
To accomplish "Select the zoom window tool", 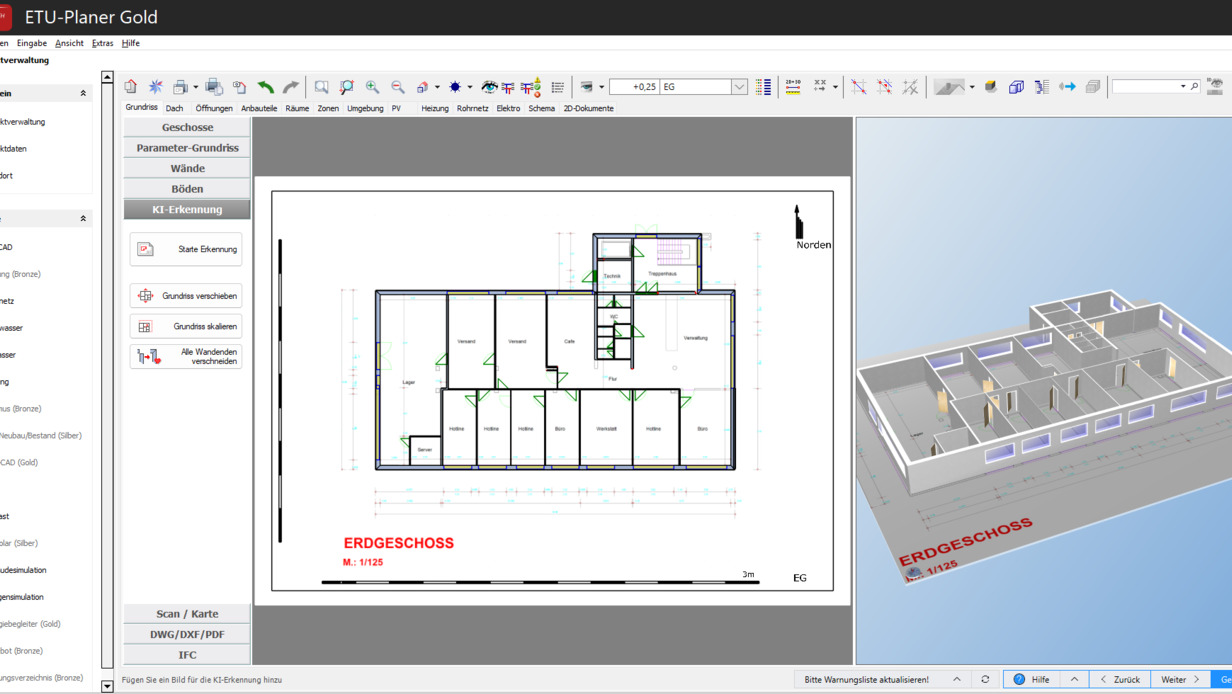I will point(321,87).
